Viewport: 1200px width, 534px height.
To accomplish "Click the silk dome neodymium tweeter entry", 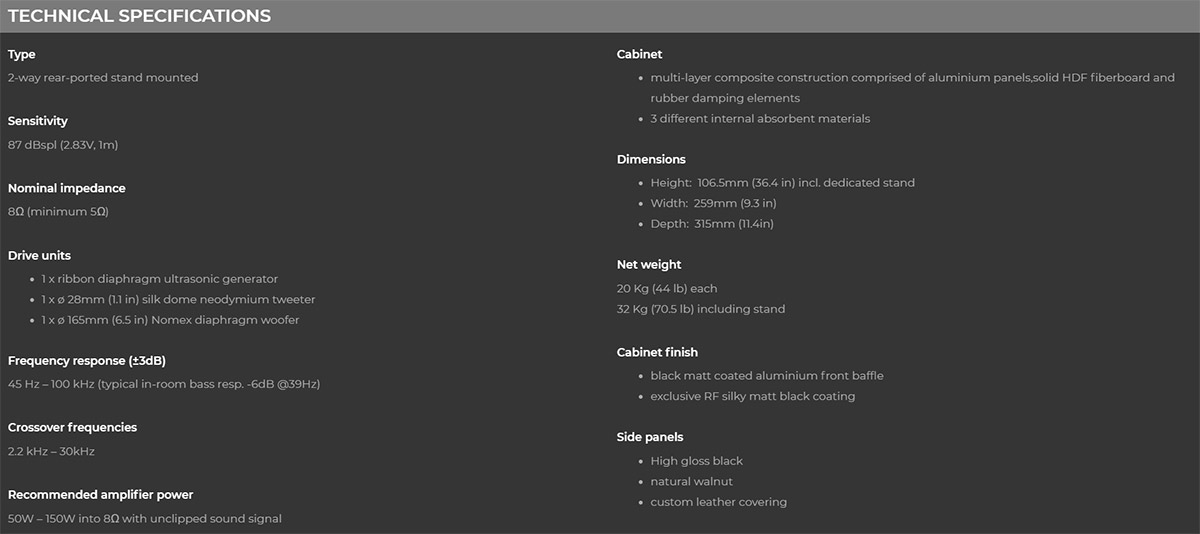I will click(x=178, y=300).
